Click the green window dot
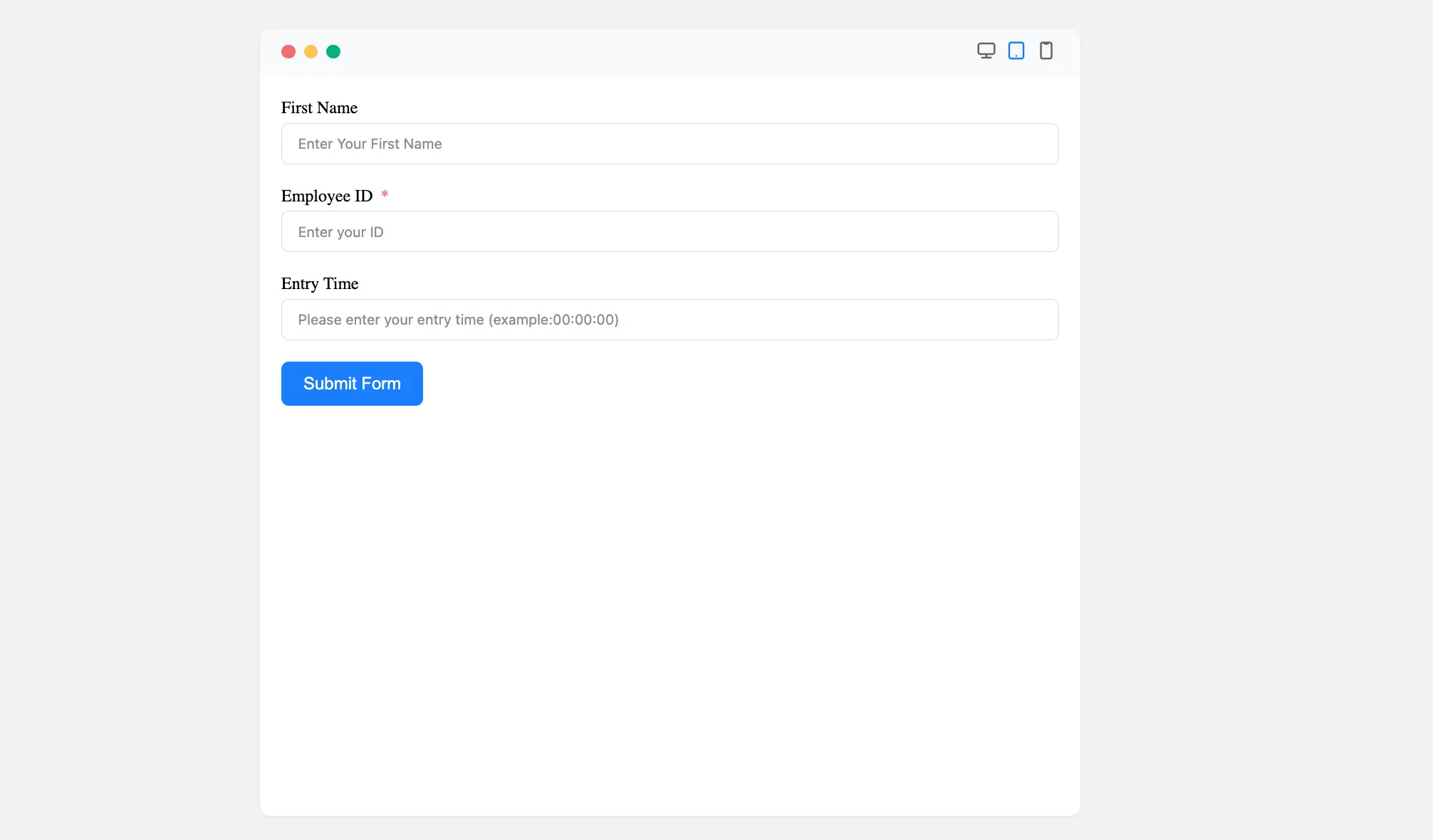1433x840 pixels. coord(333,51)
